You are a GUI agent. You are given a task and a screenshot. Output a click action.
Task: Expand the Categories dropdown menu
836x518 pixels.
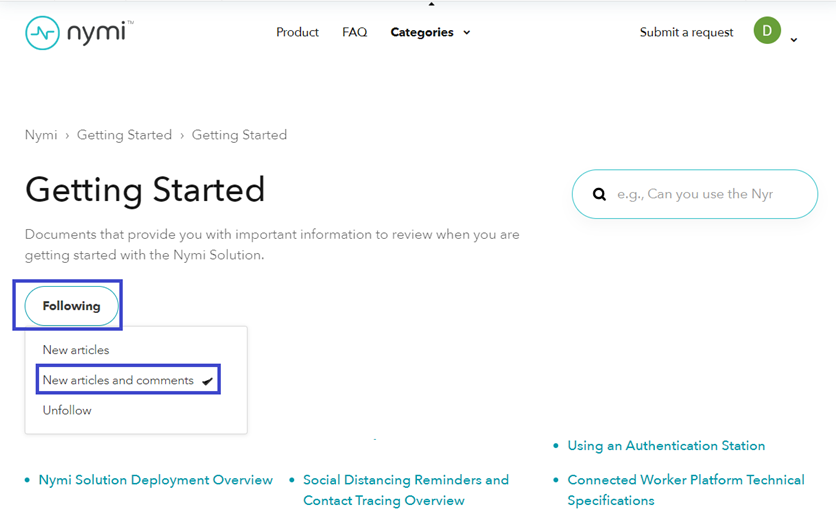click(x=430, y=33)
